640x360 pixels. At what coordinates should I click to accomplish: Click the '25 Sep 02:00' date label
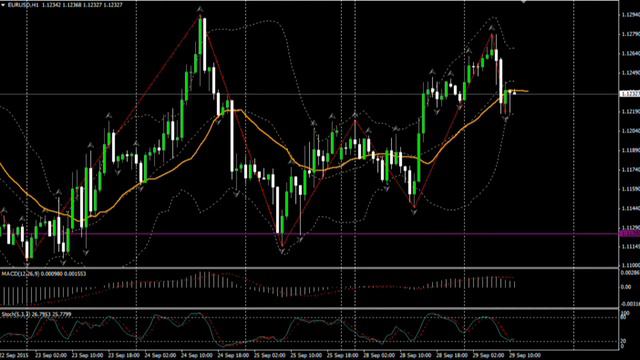click(x=270, y=356)
